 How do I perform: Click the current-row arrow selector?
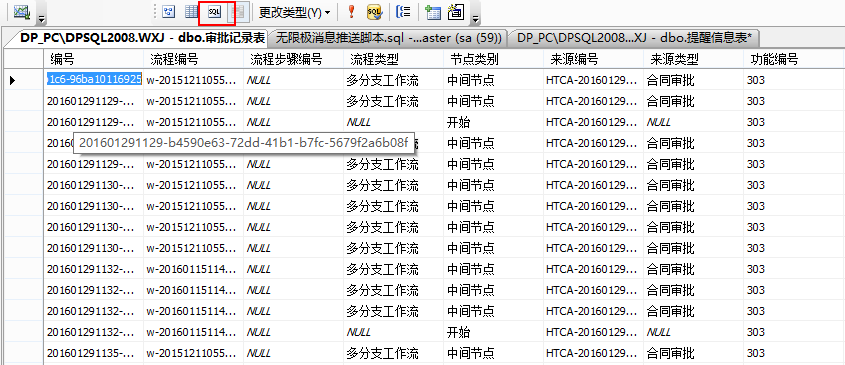coord(13,80)
